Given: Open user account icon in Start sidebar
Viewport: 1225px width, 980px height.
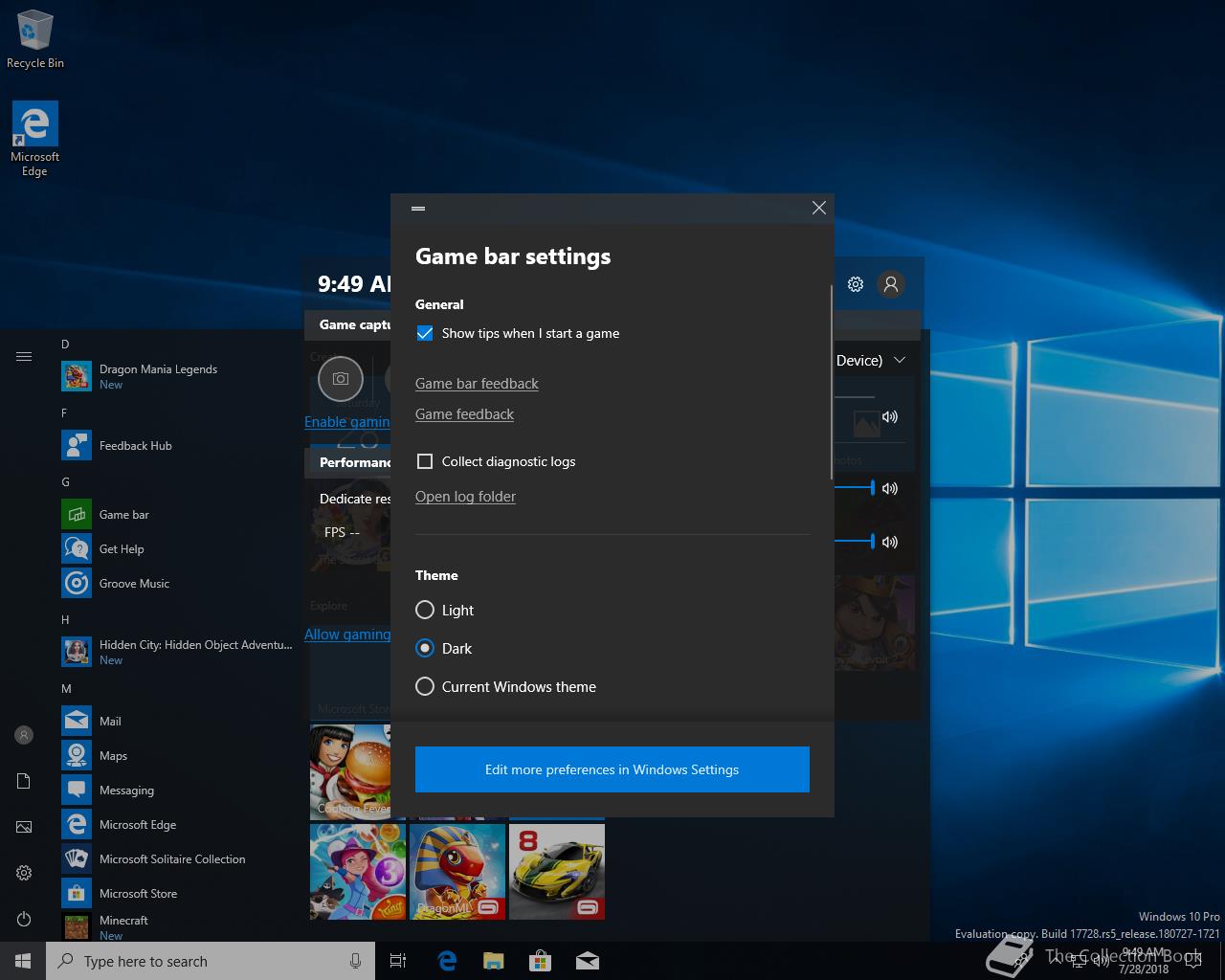Looking at the screenshot, I should click(24, 735).
